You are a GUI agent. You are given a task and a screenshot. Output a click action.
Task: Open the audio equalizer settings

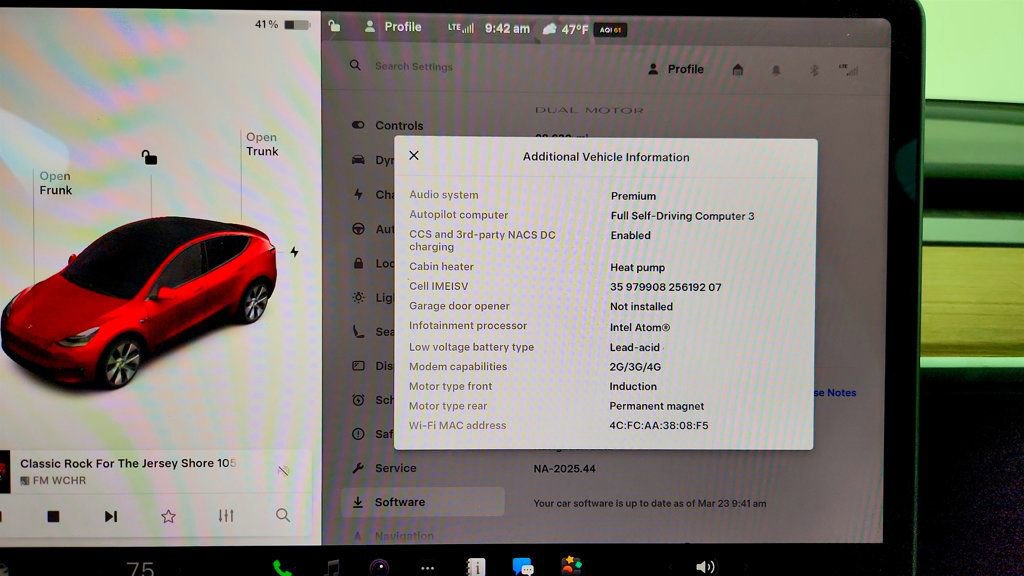click(226, 516)
